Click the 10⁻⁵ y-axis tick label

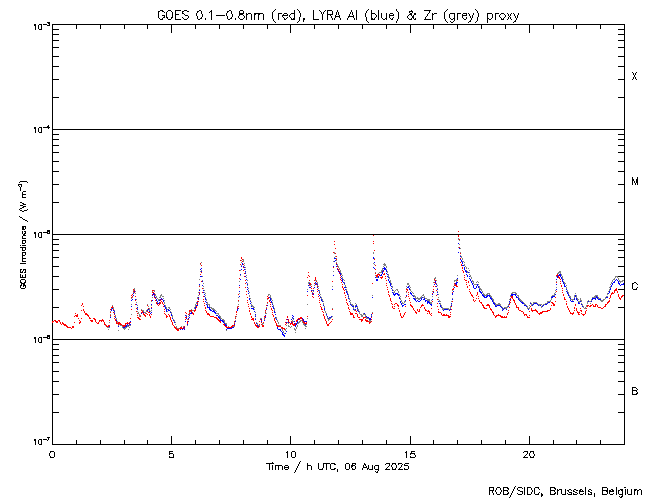(38, 234)
